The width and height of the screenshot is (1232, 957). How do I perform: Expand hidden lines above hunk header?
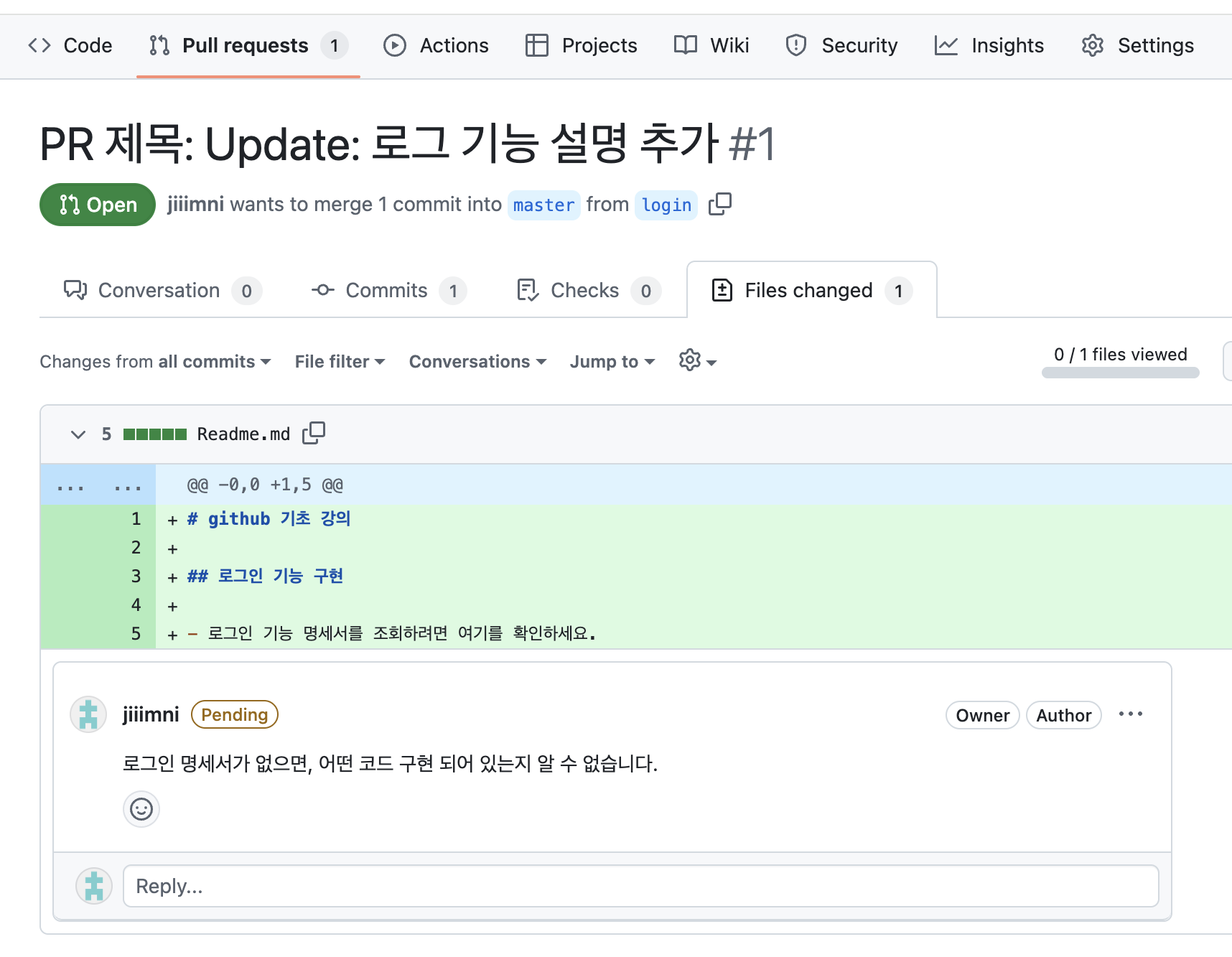click(x=98, y=485)
